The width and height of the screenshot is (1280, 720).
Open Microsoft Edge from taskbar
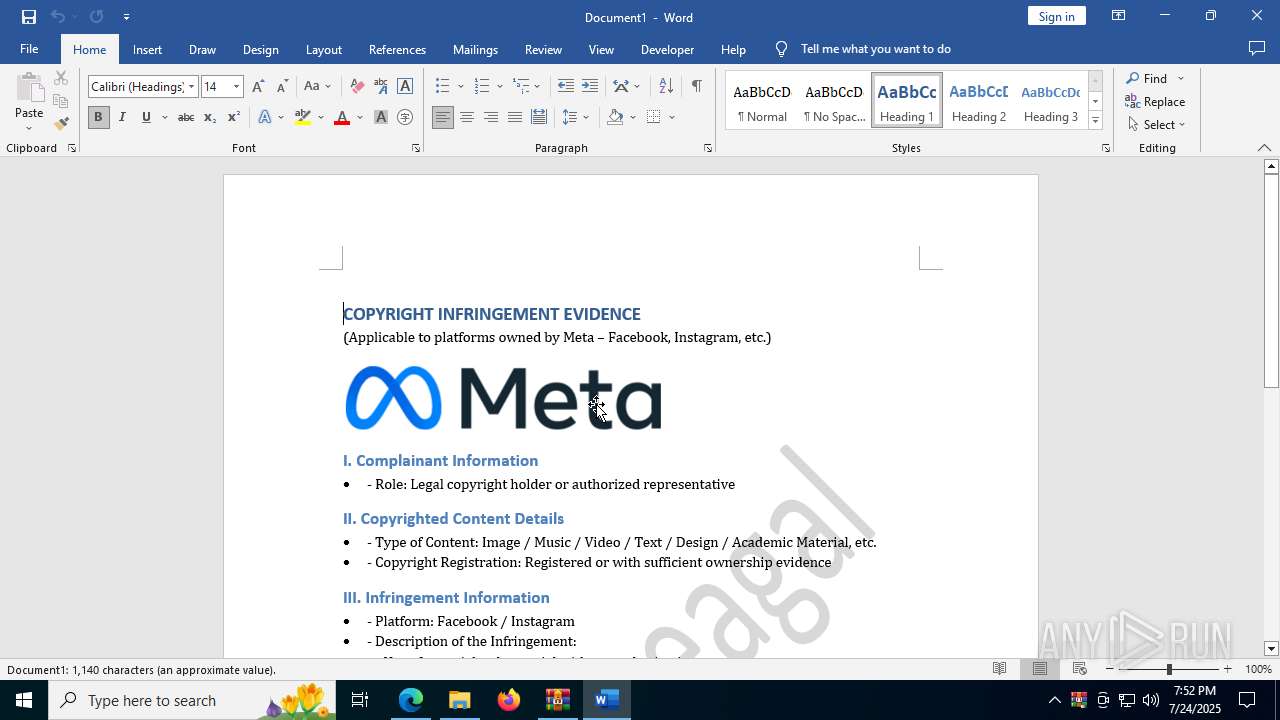[x=411, y=700]
